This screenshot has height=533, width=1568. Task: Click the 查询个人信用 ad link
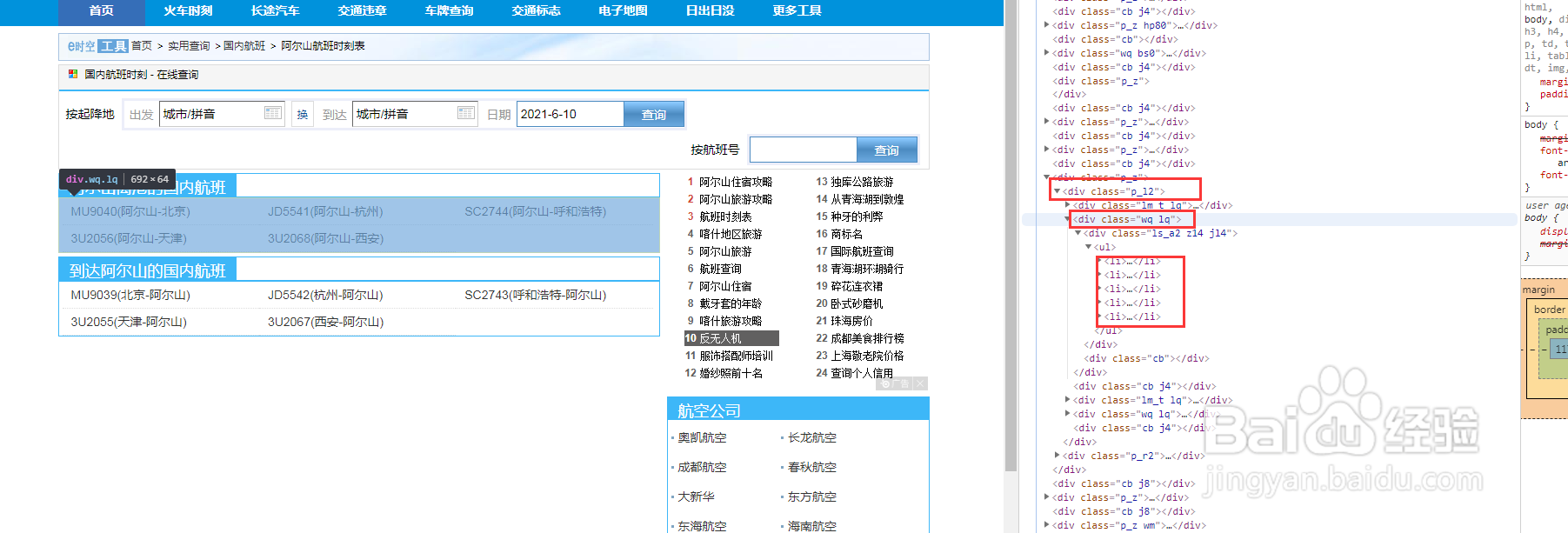[862, 373]
